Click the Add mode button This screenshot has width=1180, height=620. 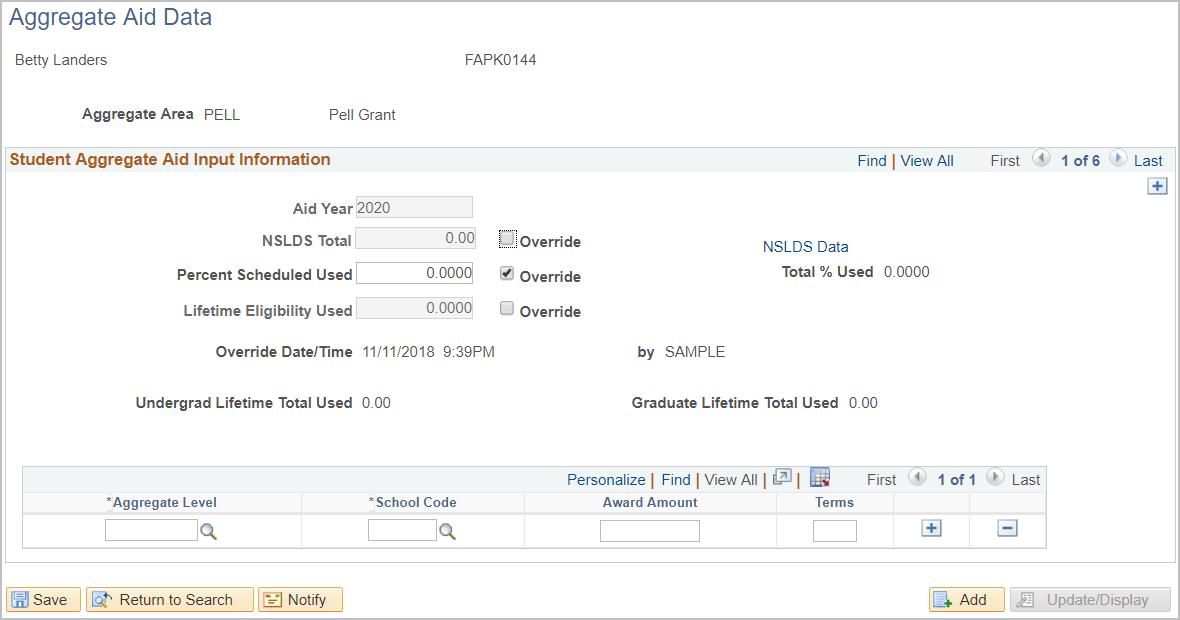[x=966, y=600]
